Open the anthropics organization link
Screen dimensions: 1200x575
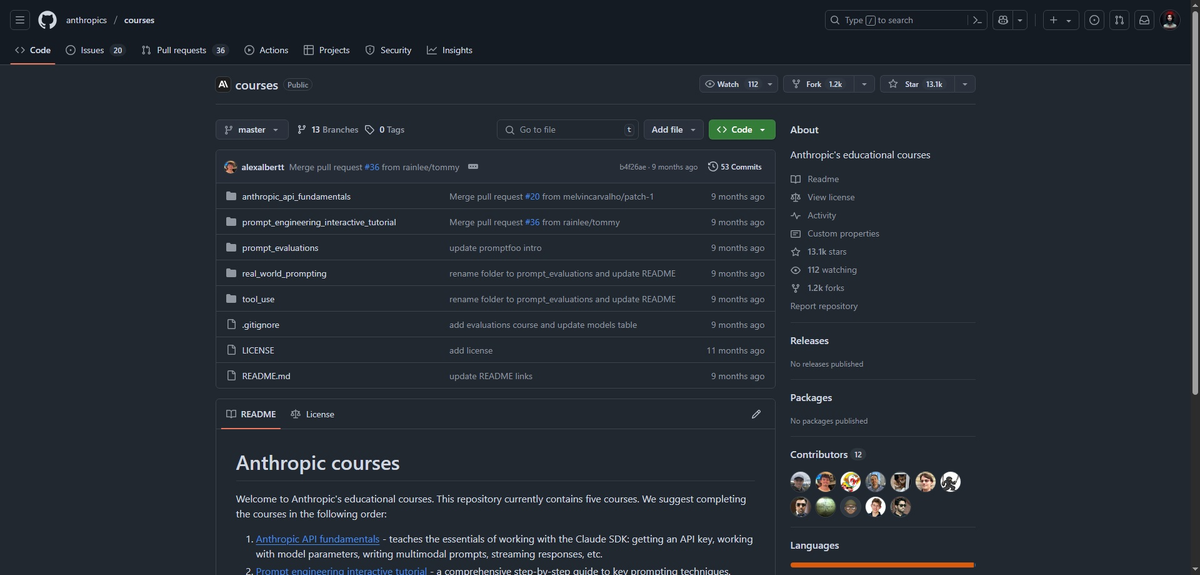[x=86, y=20]
